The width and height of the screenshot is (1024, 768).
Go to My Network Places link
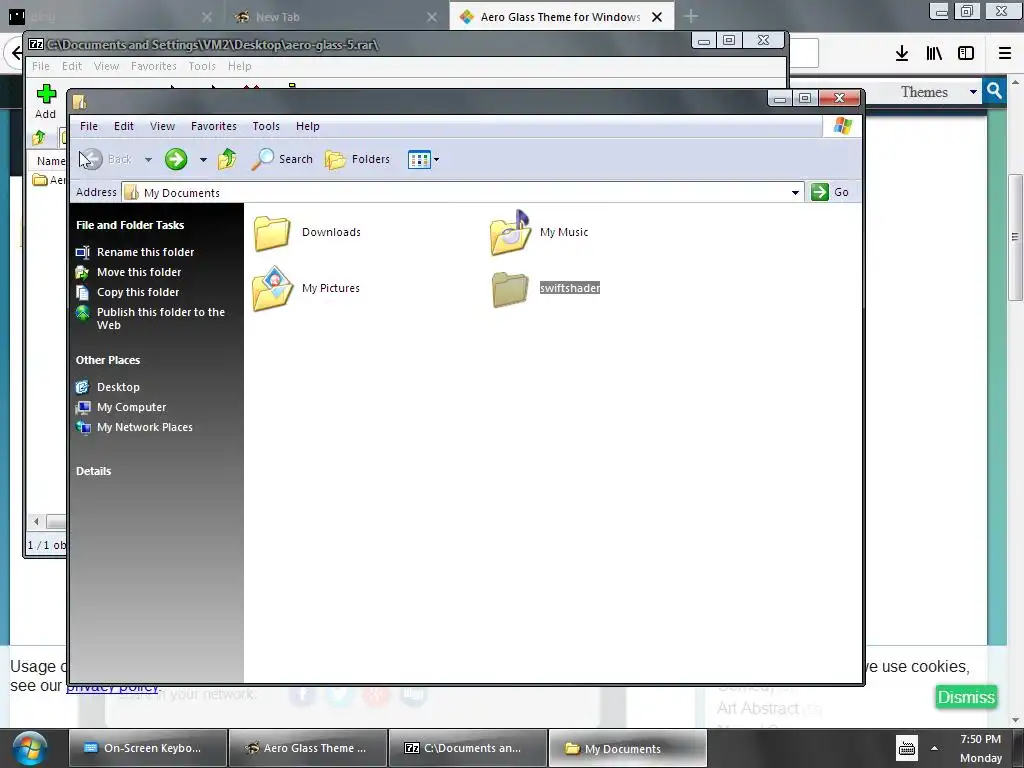[144, 427]
